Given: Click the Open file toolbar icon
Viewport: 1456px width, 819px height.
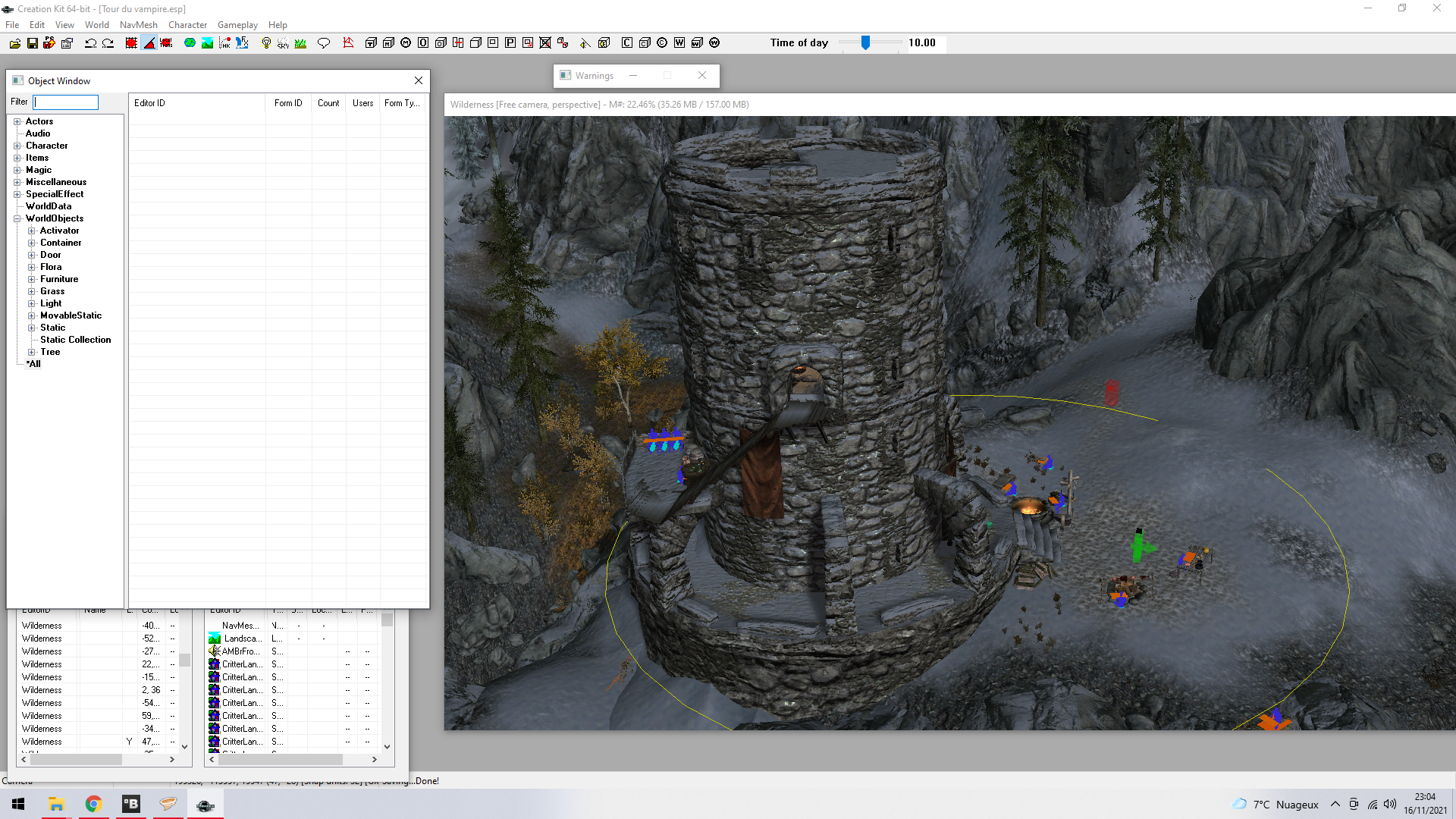Looking at the screenshot, I should [x=14, y=43].
